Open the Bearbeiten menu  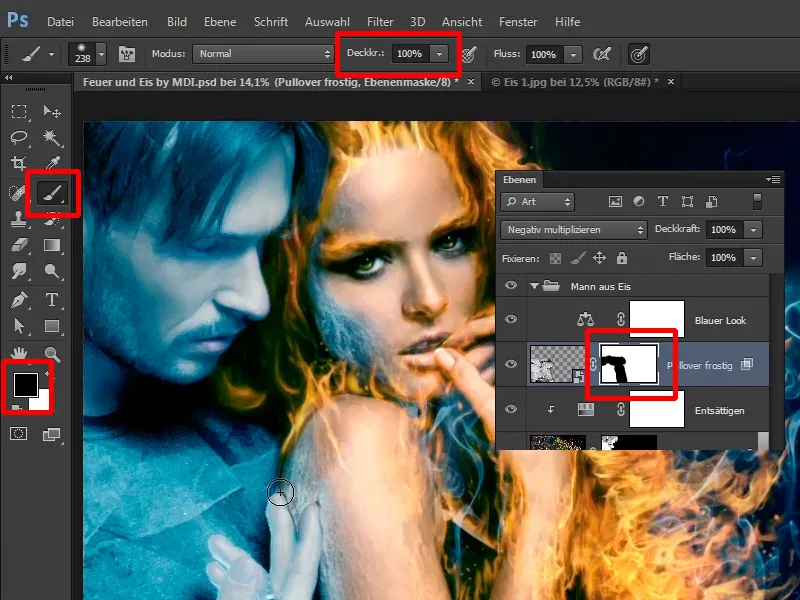[120, 22]
